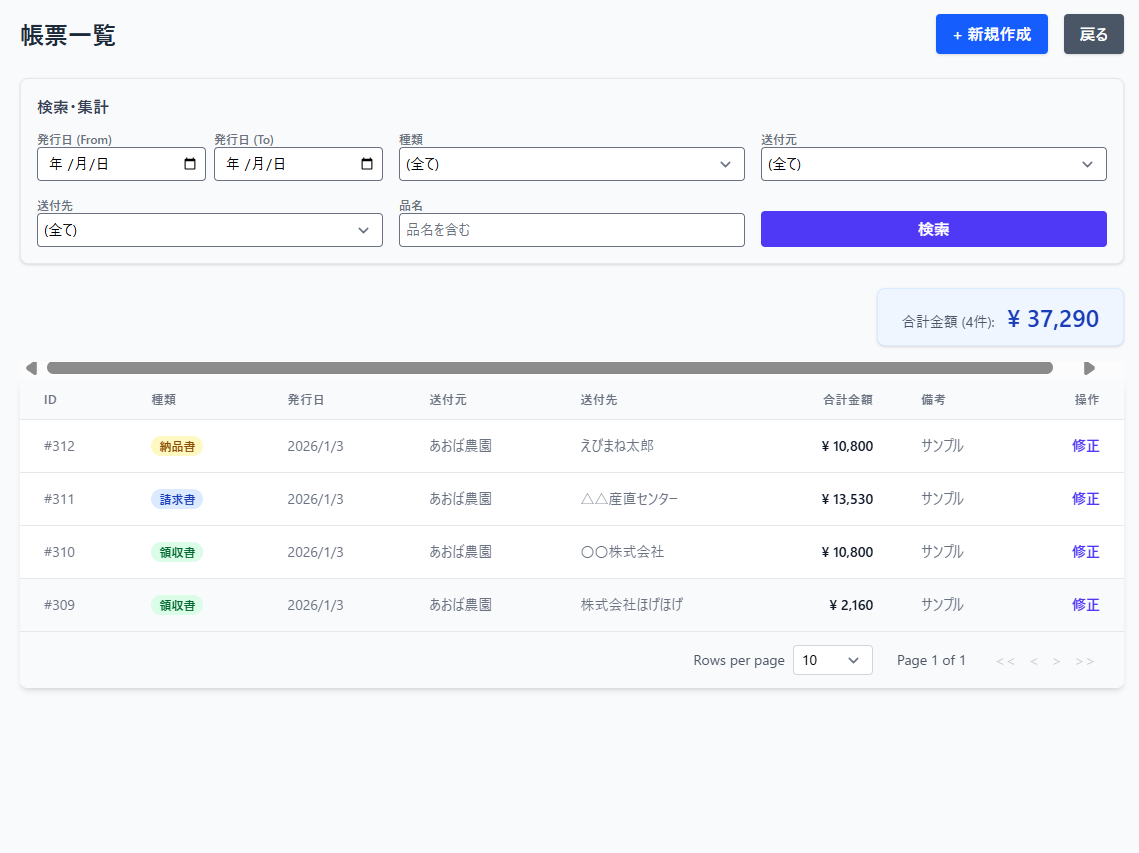The image size is (1139, 853).
Task: Open calendar picker for 発行日 From
Action: click(x=190, y=164)
